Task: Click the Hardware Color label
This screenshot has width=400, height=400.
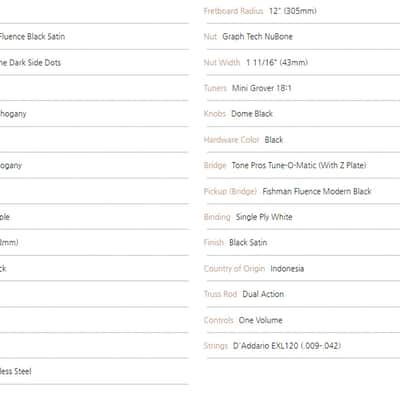Action: pos(231,140)
